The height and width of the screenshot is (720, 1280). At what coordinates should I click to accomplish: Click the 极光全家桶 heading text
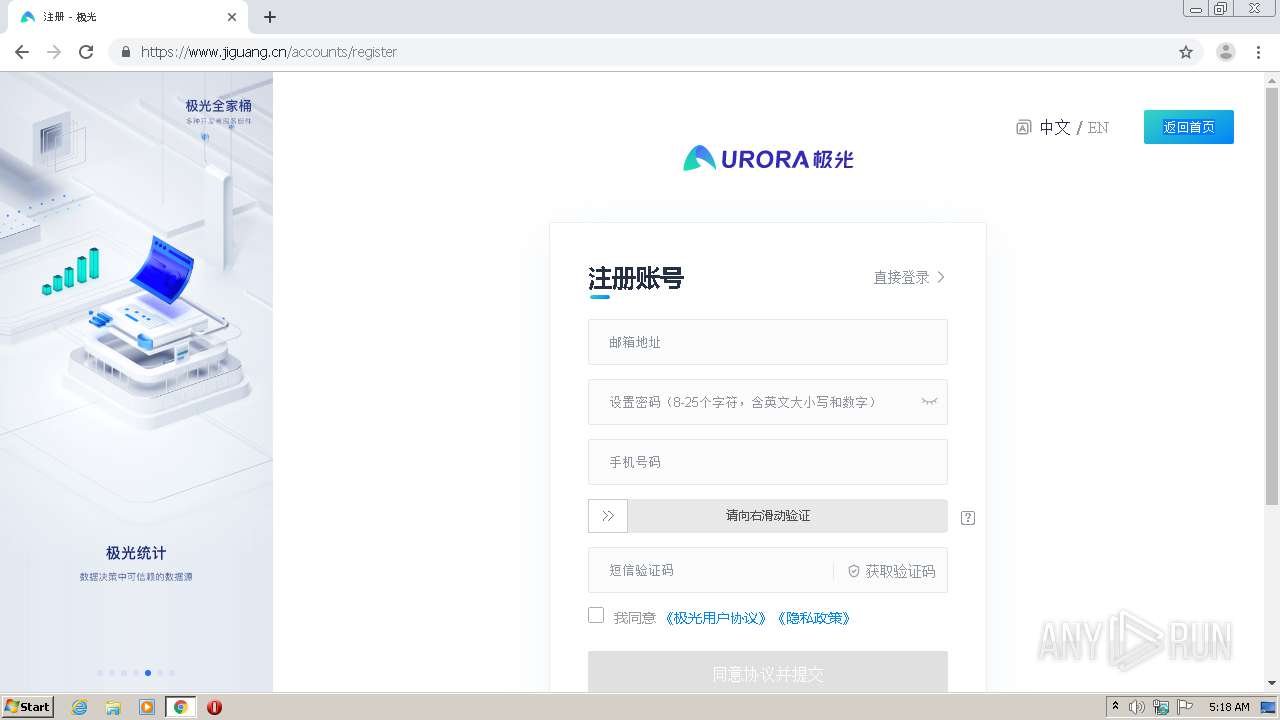pyautogui.click(x=218, y=105)
